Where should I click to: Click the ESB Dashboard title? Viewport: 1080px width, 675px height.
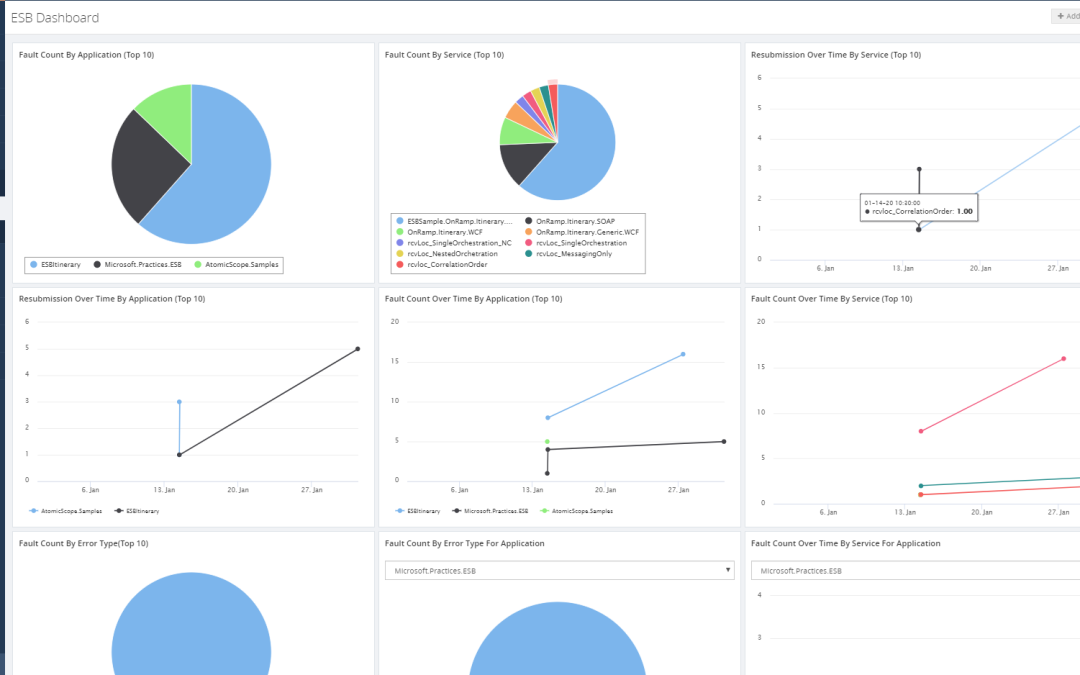click(x=55, y=18)
